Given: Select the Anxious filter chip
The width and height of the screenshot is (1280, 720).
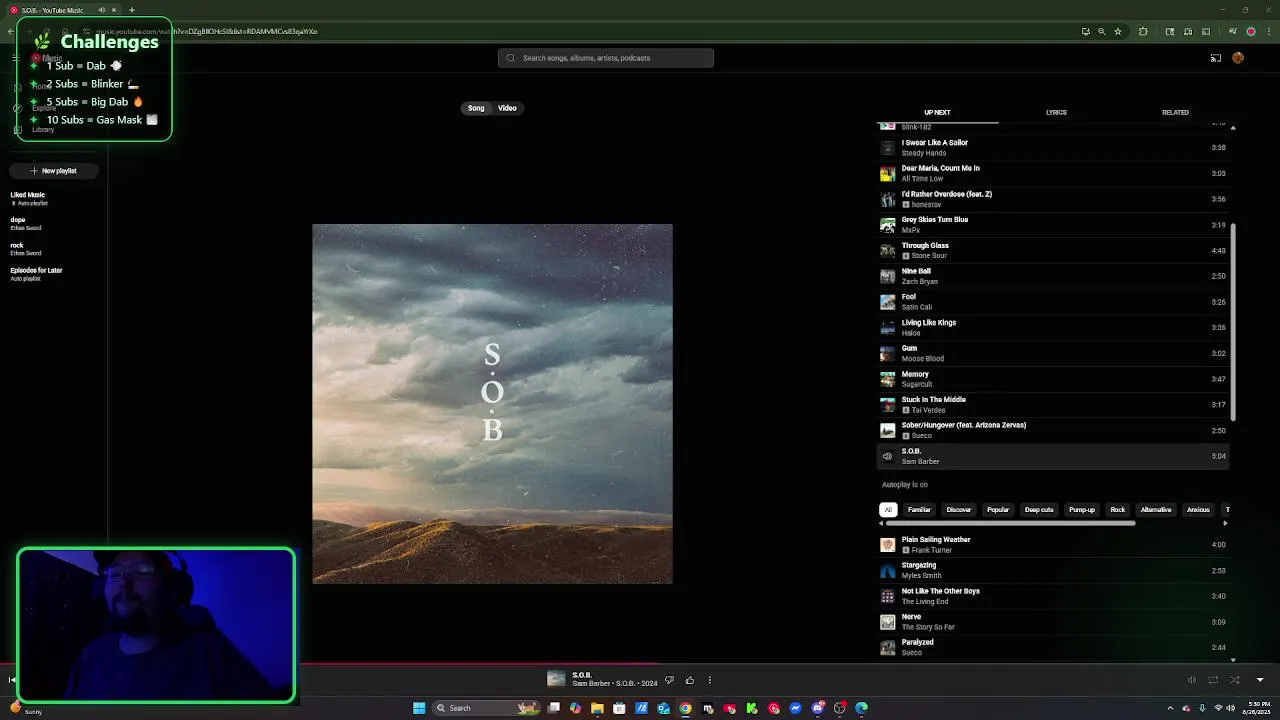Looking at the screenshot, I should (1198, 510).
